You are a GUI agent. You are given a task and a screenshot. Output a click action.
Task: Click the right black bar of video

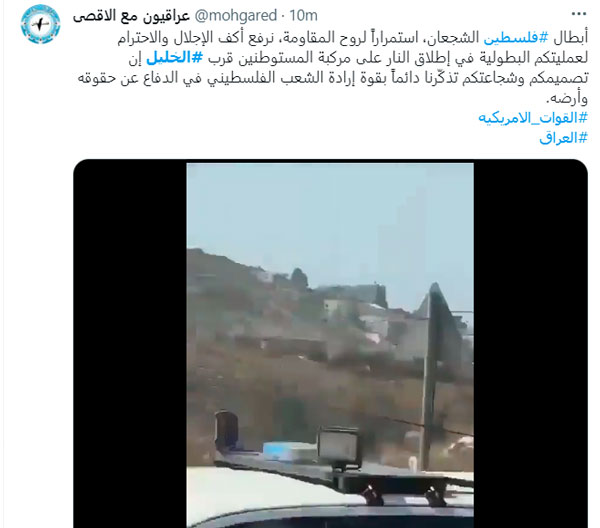point(530,344)
